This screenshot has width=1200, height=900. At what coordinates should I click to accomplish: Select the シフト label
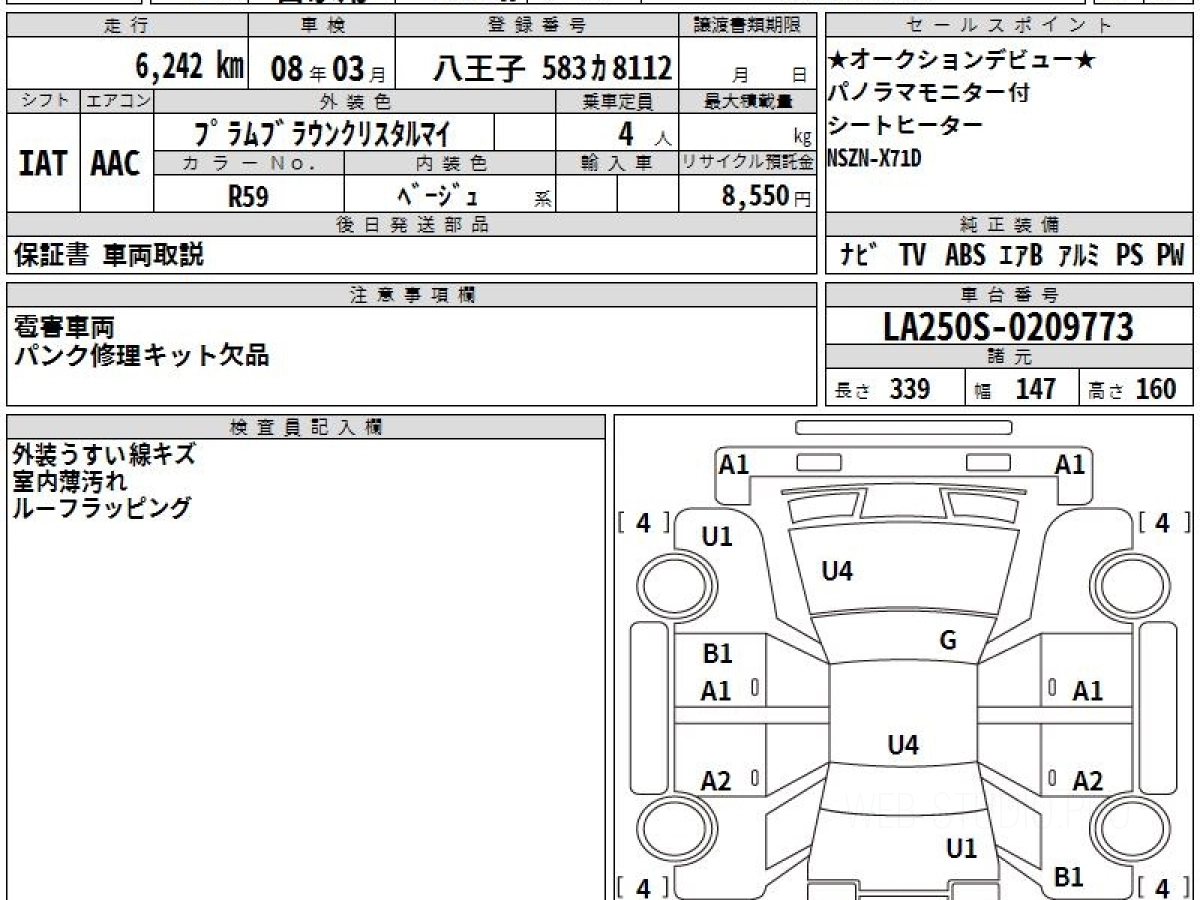click(x=44, y=101)
